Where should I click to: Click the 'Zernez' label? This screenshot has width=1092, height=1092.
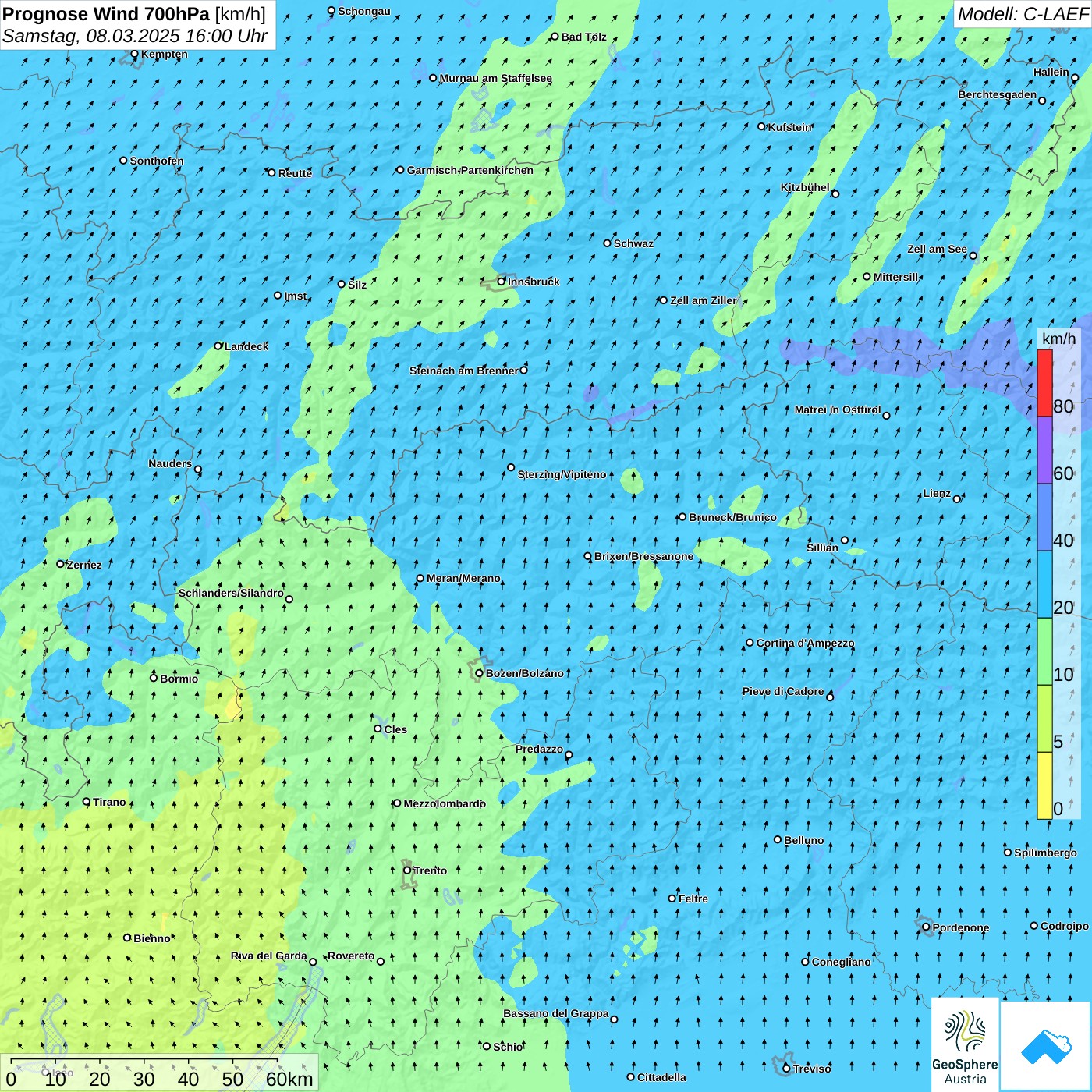(x=84, y=565)
